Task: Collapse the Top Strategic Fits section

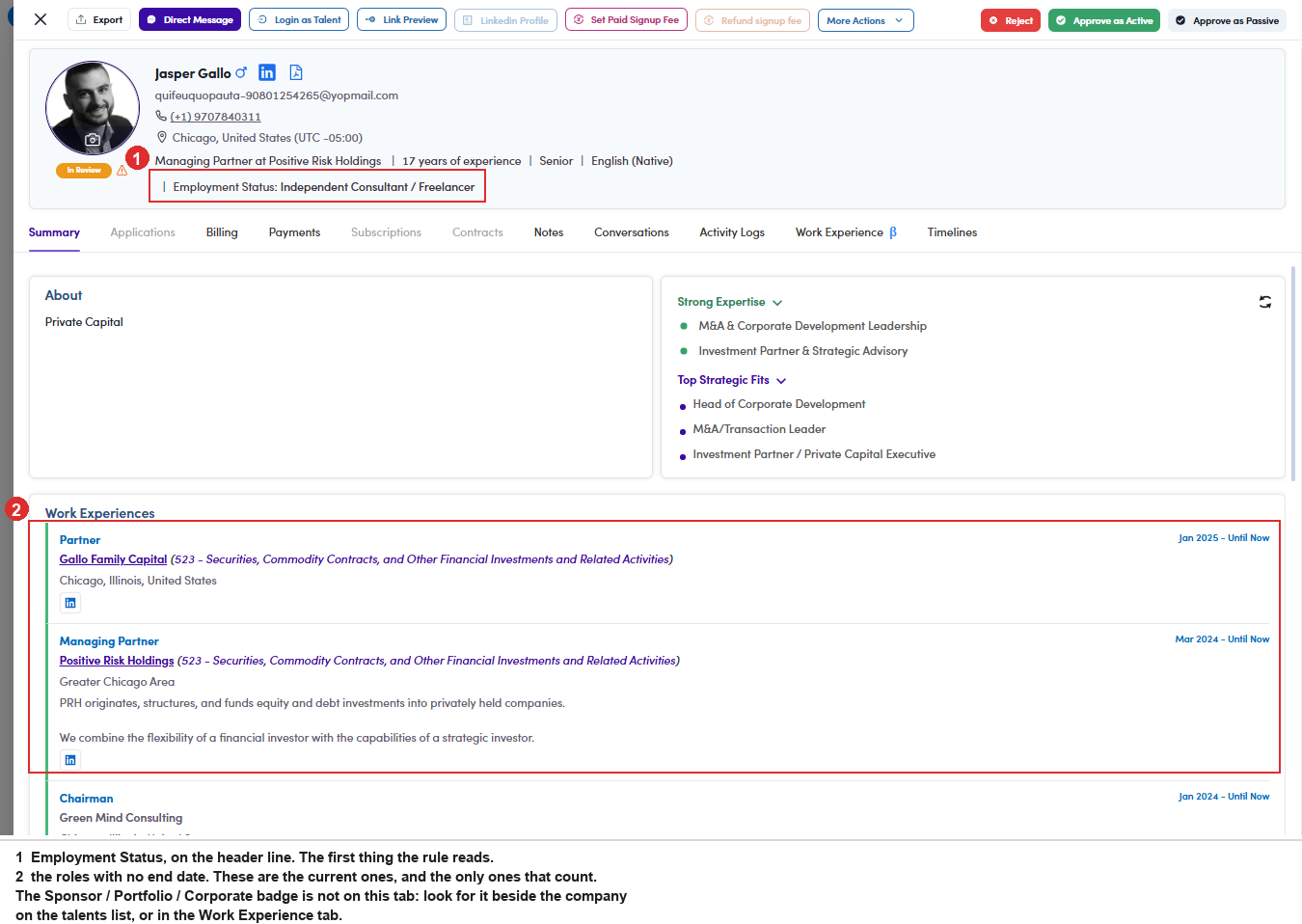Action: (x=781, y=381)
